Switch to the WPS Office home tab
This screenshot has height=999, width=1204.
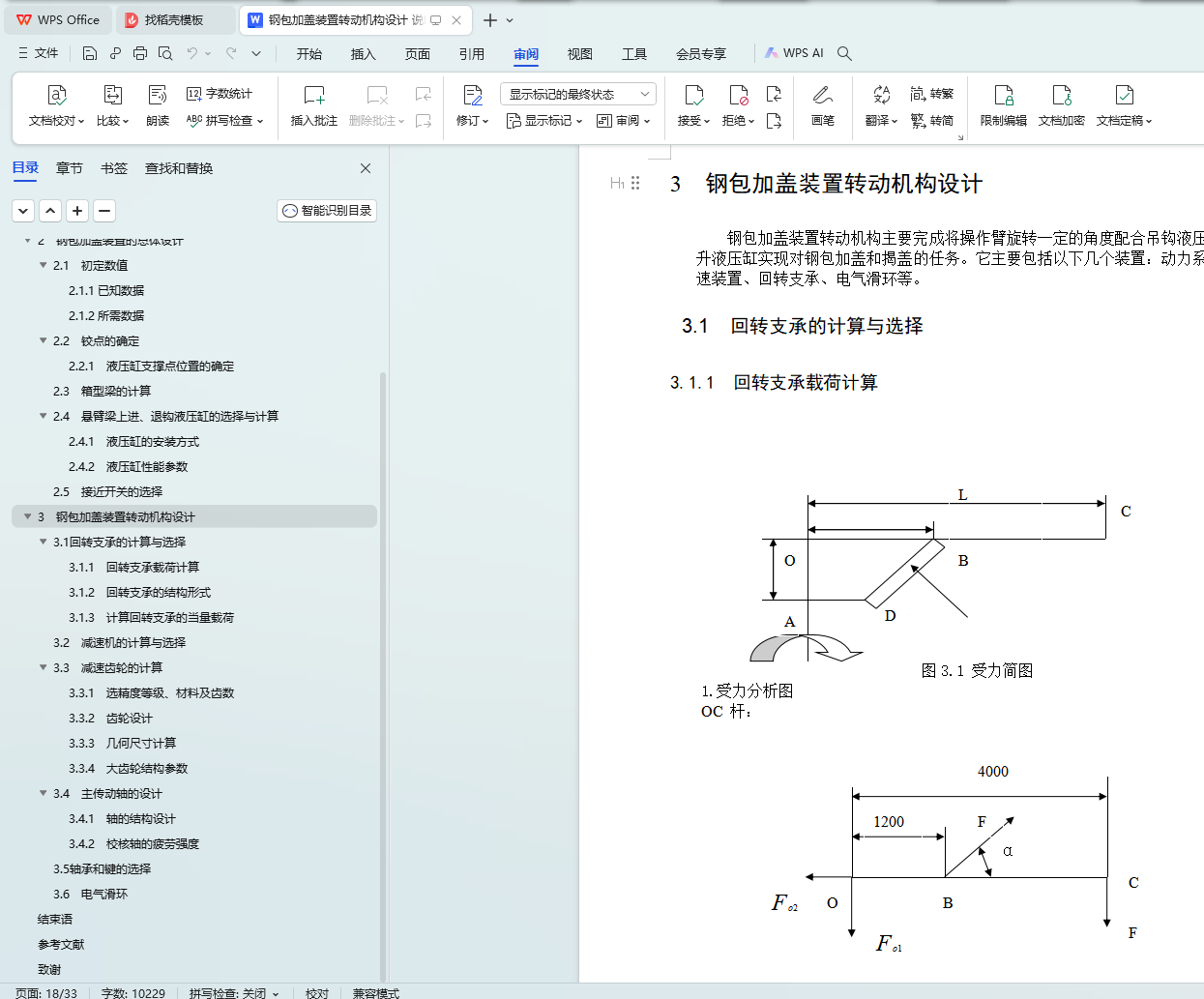tap(60, 20)
